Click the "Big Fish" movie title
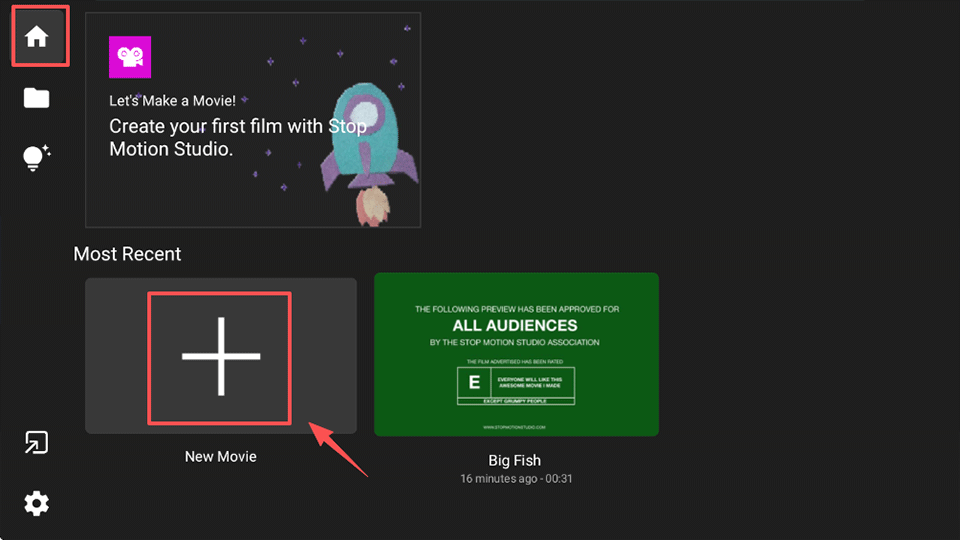The image size is (960, 540). pos(516,461)
